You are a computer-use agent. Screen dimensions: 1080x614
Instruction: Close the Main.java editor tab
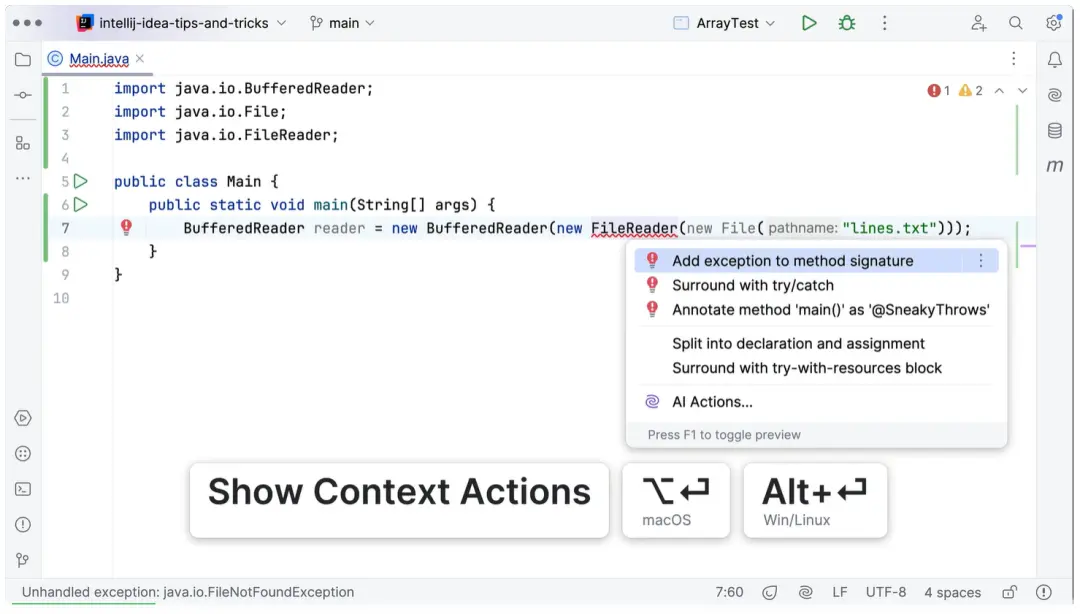[140, 59]
